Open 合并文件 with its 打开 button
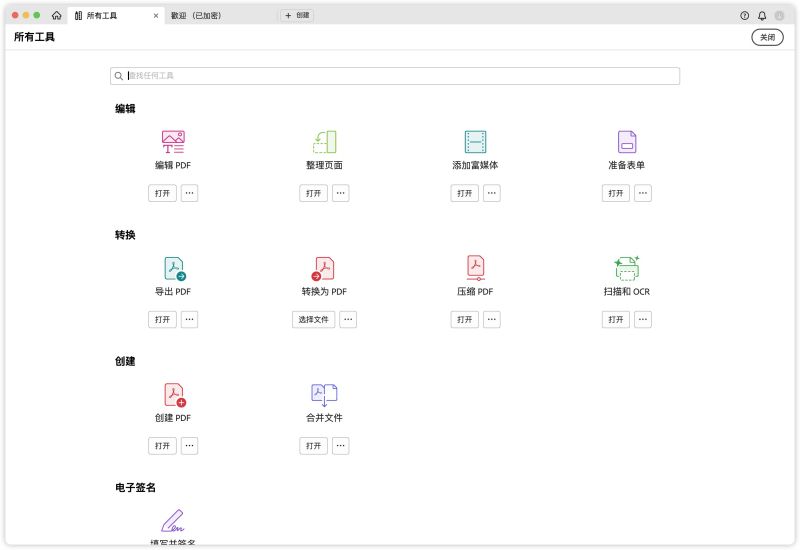 [x=313, y=446]
